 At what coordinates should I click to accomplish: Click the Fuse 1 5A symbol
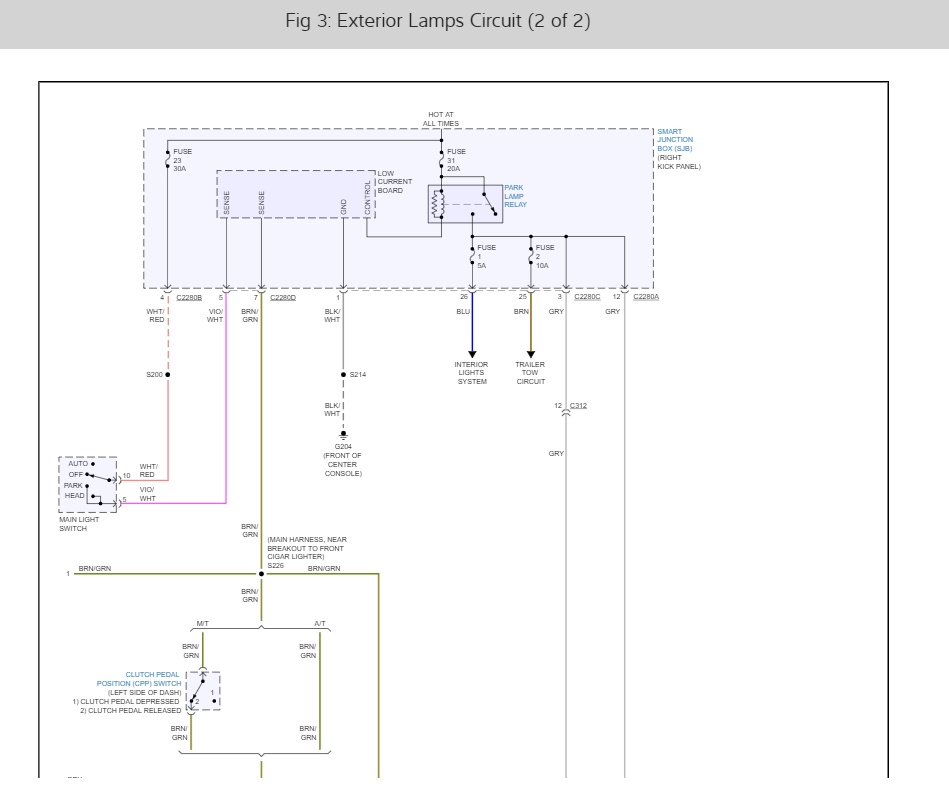[472, 256]
